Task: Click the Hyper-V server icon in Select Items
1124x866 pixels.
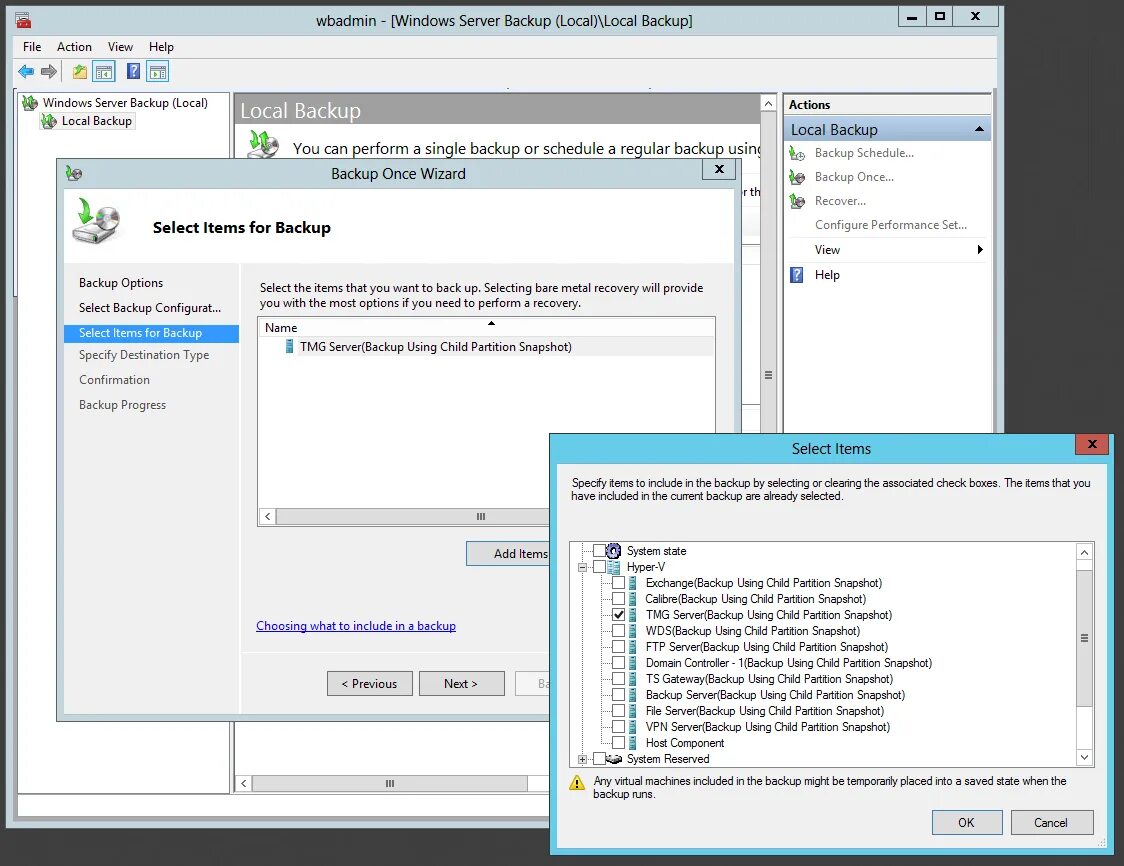Action: click(614, 567)
